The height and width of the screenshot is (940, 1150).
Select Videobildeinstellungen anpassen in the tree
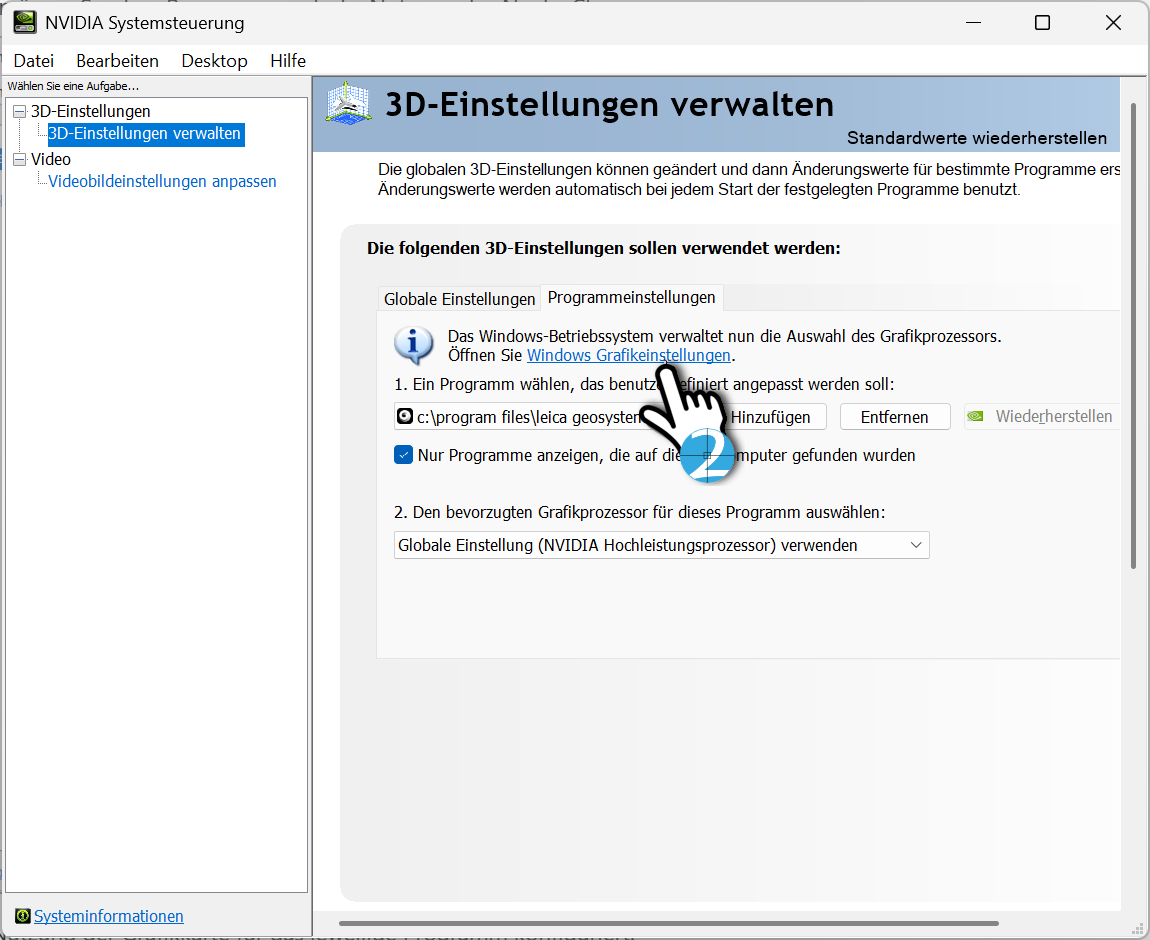pyautogui.click(x=162, y=181)
